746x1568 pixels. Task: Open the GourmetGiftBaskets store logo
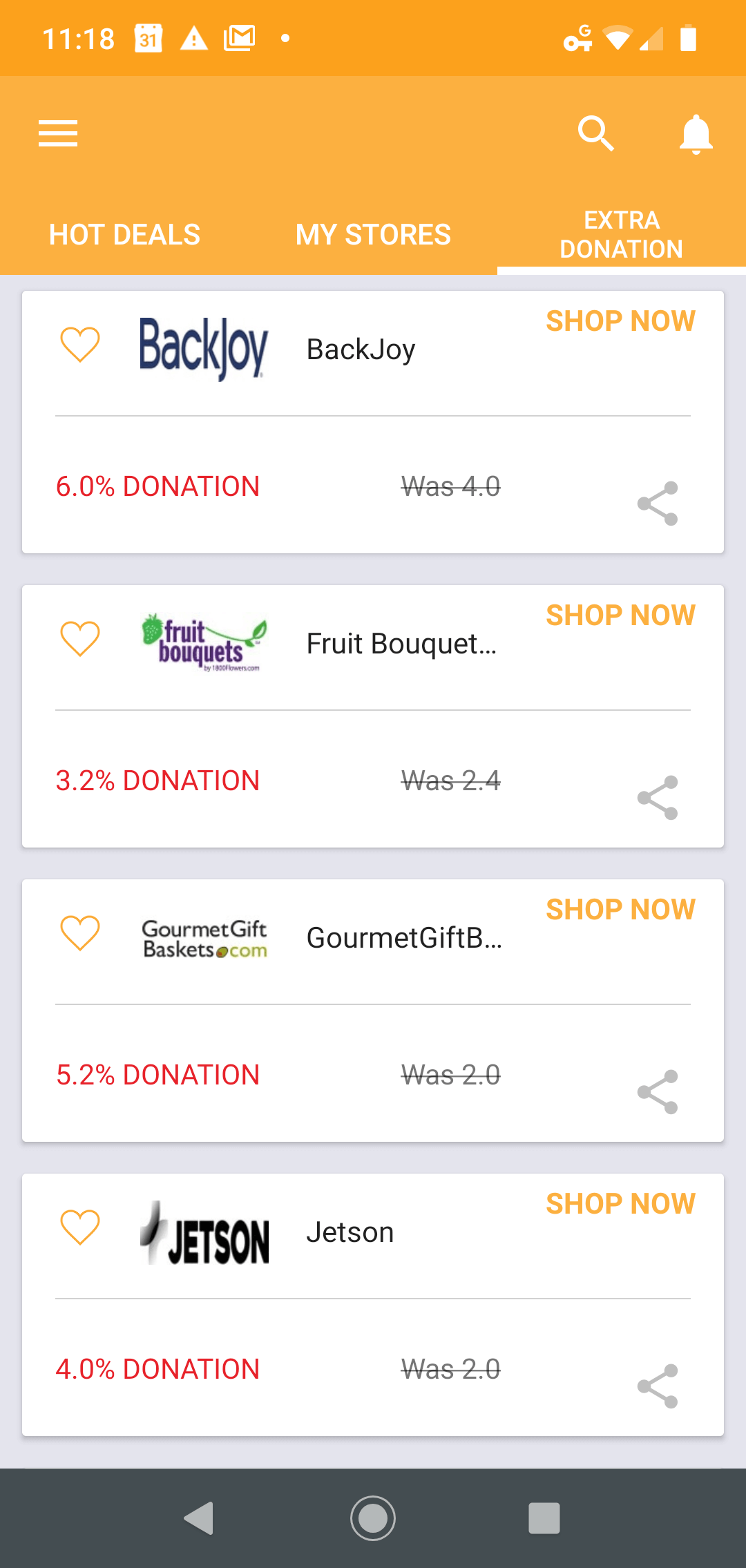click(204, 939)
